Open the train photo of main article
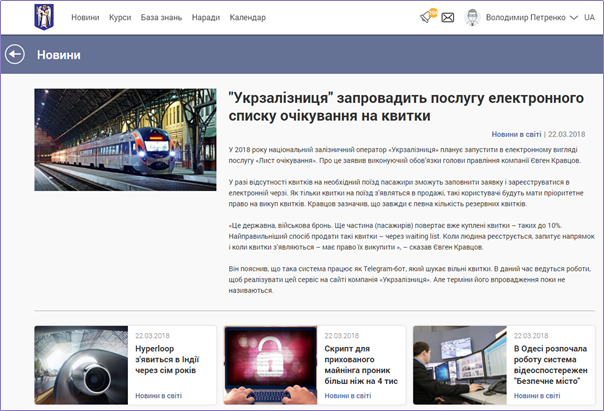Screen dimensions: 604x411 tap(125, 140)
